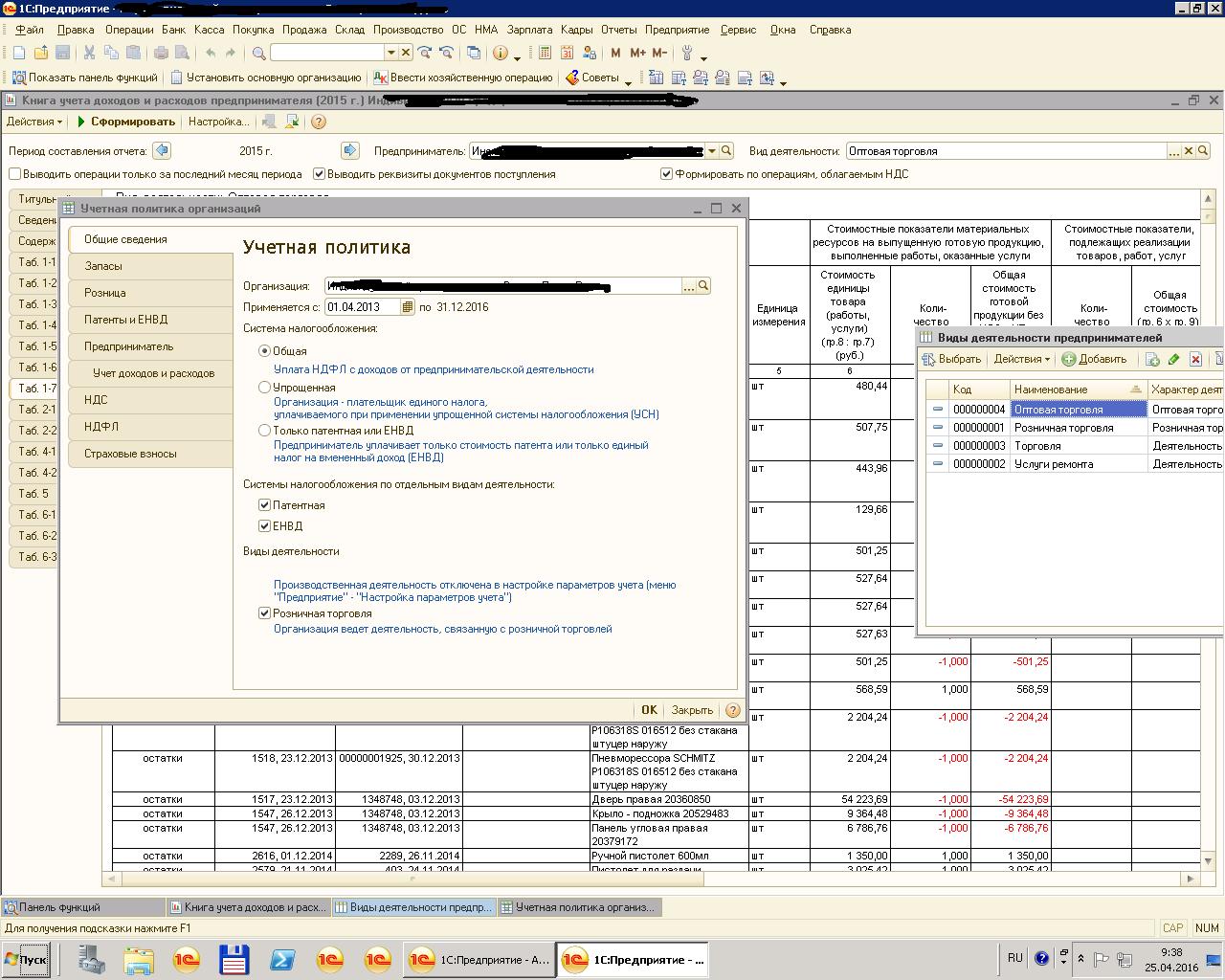The height and width of the screenshot is (980, 1225).
Task: Go to previous report period arrow
Action: [161, 150]
